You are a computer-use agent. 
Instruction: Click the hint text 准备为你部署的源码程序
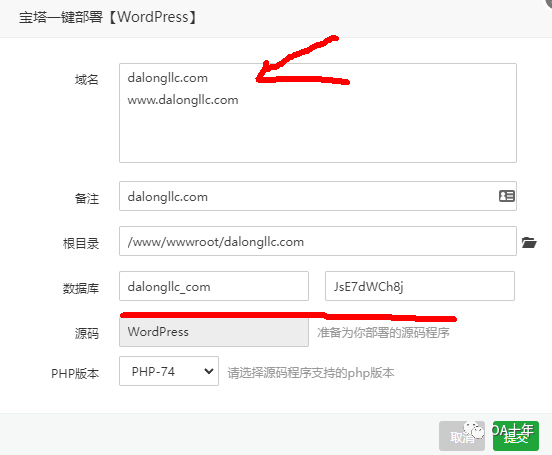click(383, 332)
